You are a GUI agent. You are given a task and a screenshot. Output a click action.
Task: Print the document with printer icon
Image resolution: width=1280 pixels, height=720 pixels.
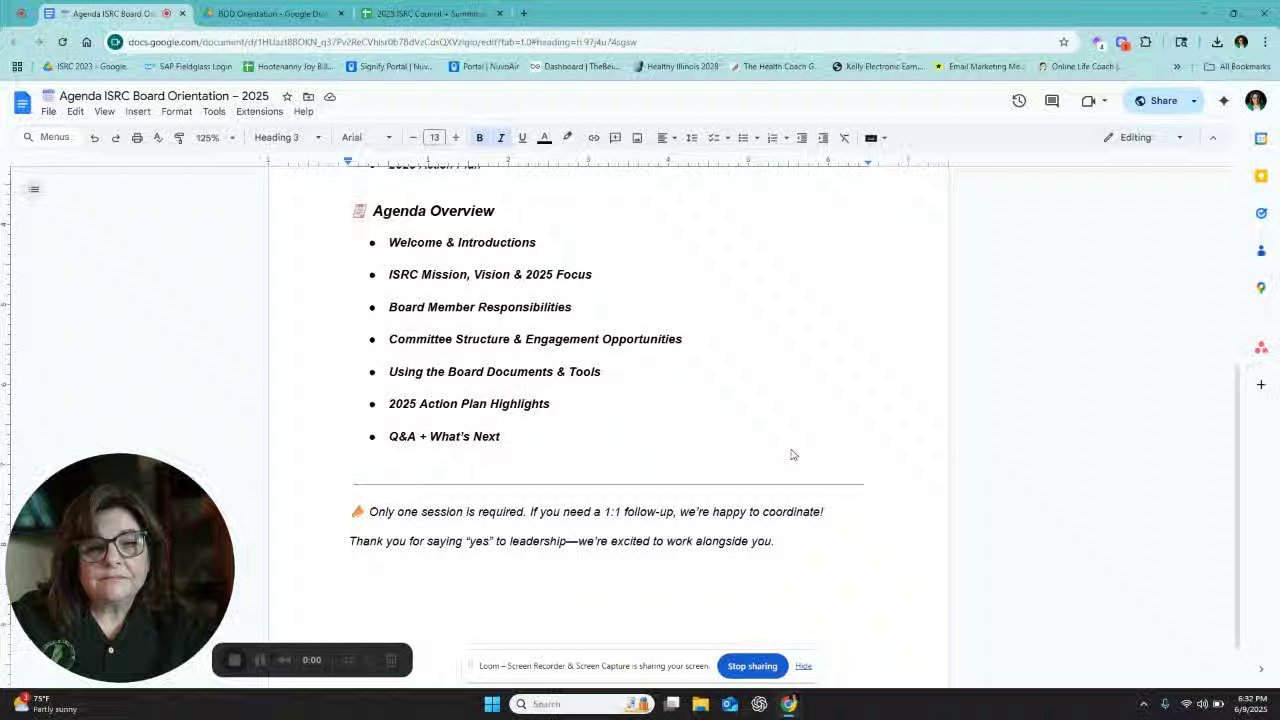click(x=137, y=138)
